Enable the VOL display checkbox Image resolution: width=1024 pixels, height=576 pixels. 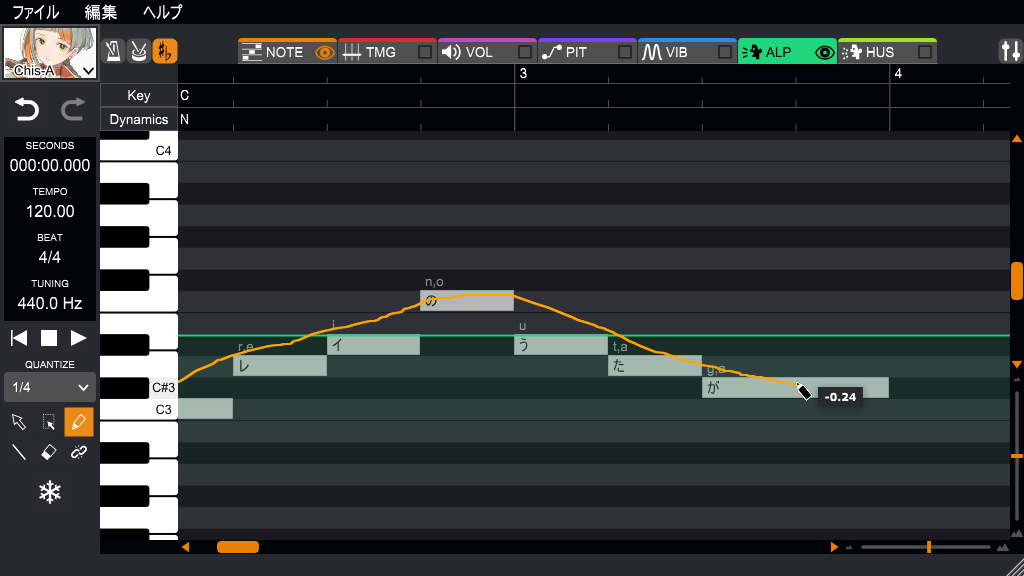524,52
